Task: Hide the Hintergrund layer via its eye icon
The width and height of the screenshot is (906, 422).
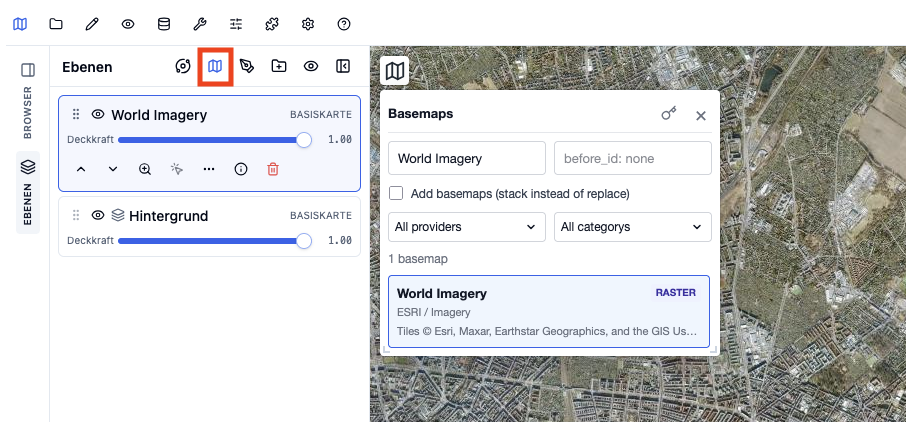Action: point(98,216)
